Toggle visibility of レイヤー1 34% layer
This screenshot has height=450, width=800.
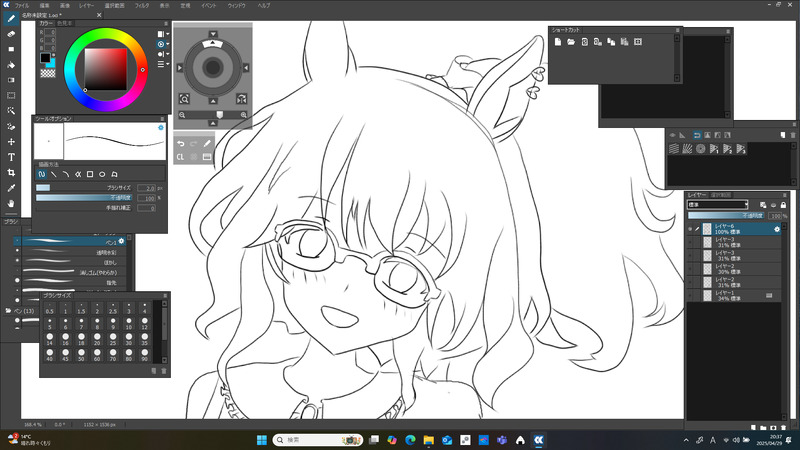(690, 295)
